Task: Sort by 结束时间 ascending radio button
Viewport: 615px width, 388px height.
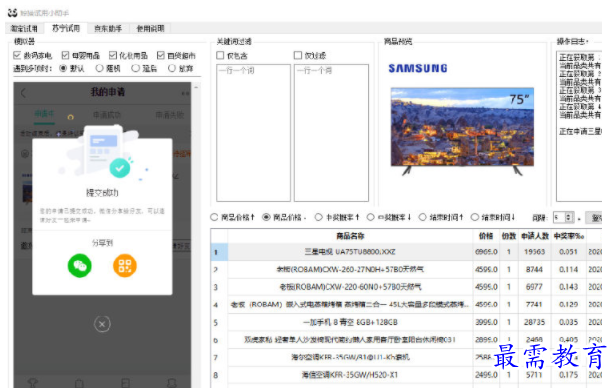Action: [x=422, y=217]
